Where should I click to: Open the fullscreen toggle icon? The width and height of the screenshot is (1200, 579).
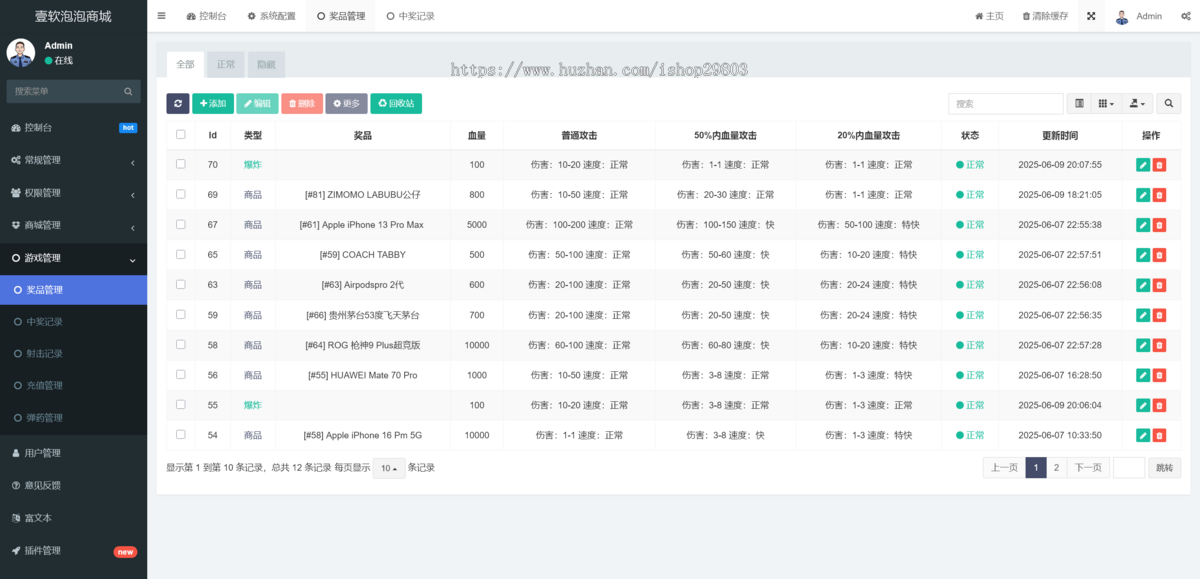[x=1091, y=16]
